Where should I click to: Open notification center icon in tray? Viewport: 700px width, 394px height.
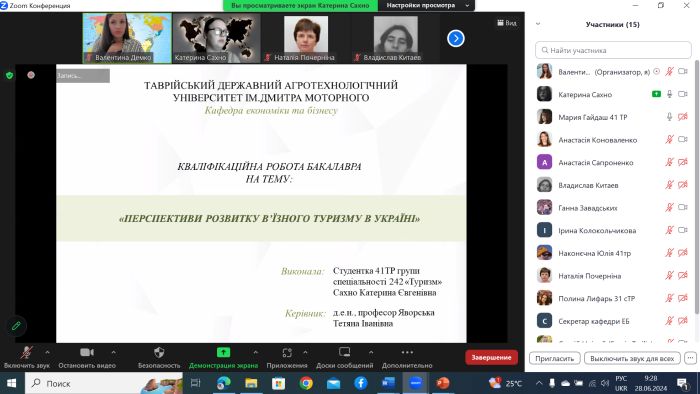(683, 383)
